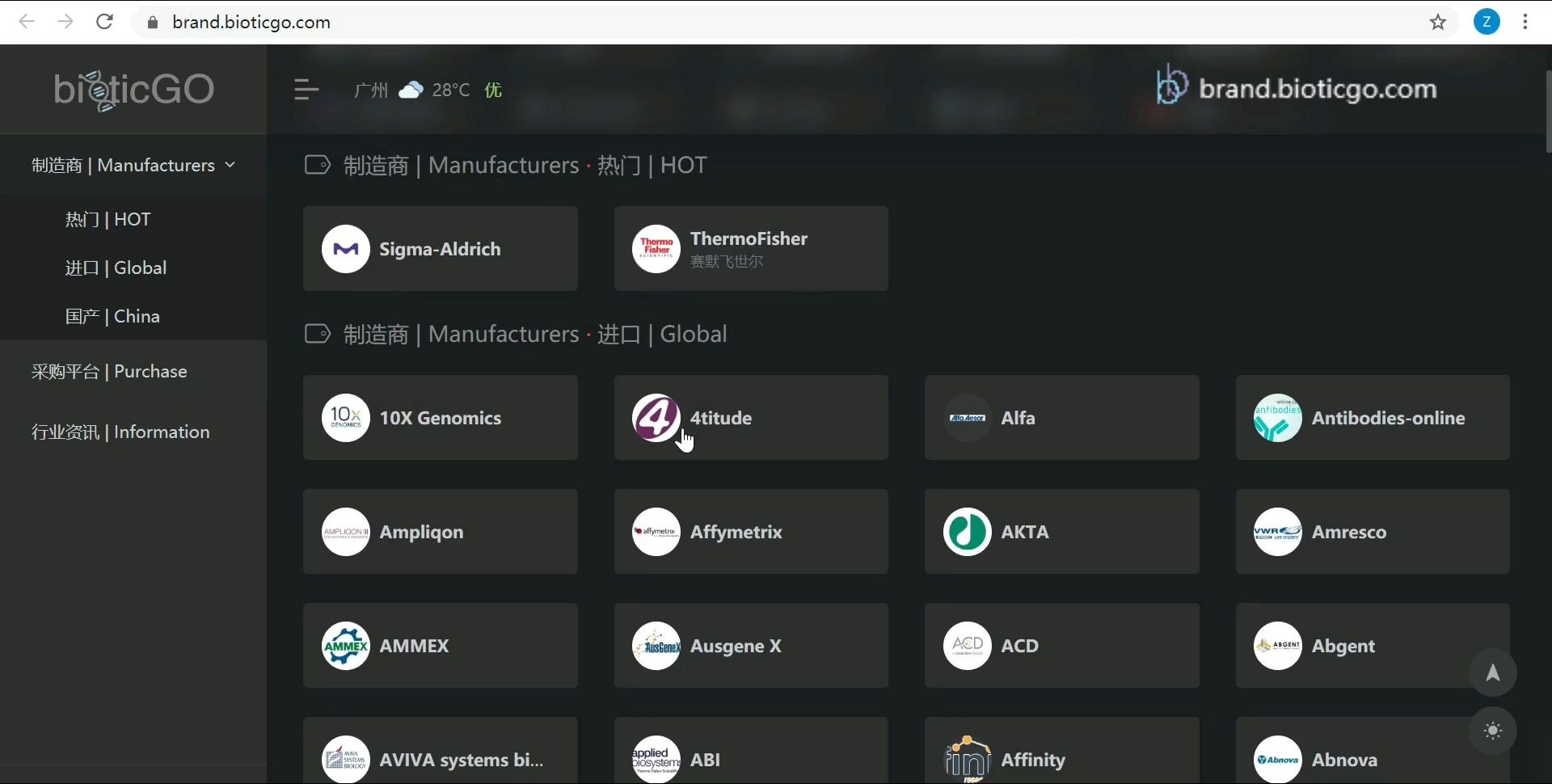Open the Chrome three-dot menu

click(x=1525, y=22)
